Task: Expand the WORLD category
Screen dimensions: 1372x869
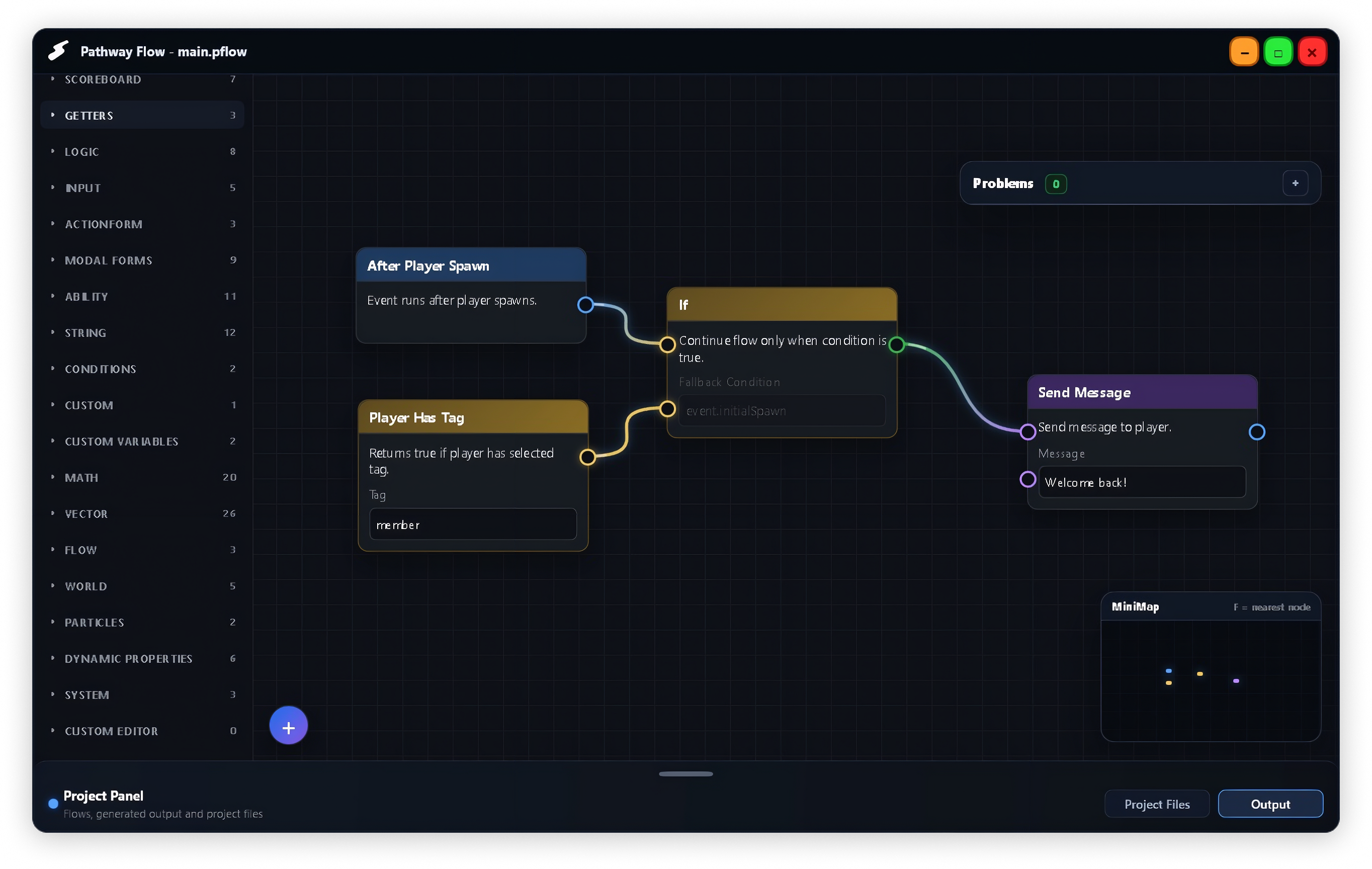Action: click(x=142, y=586)
